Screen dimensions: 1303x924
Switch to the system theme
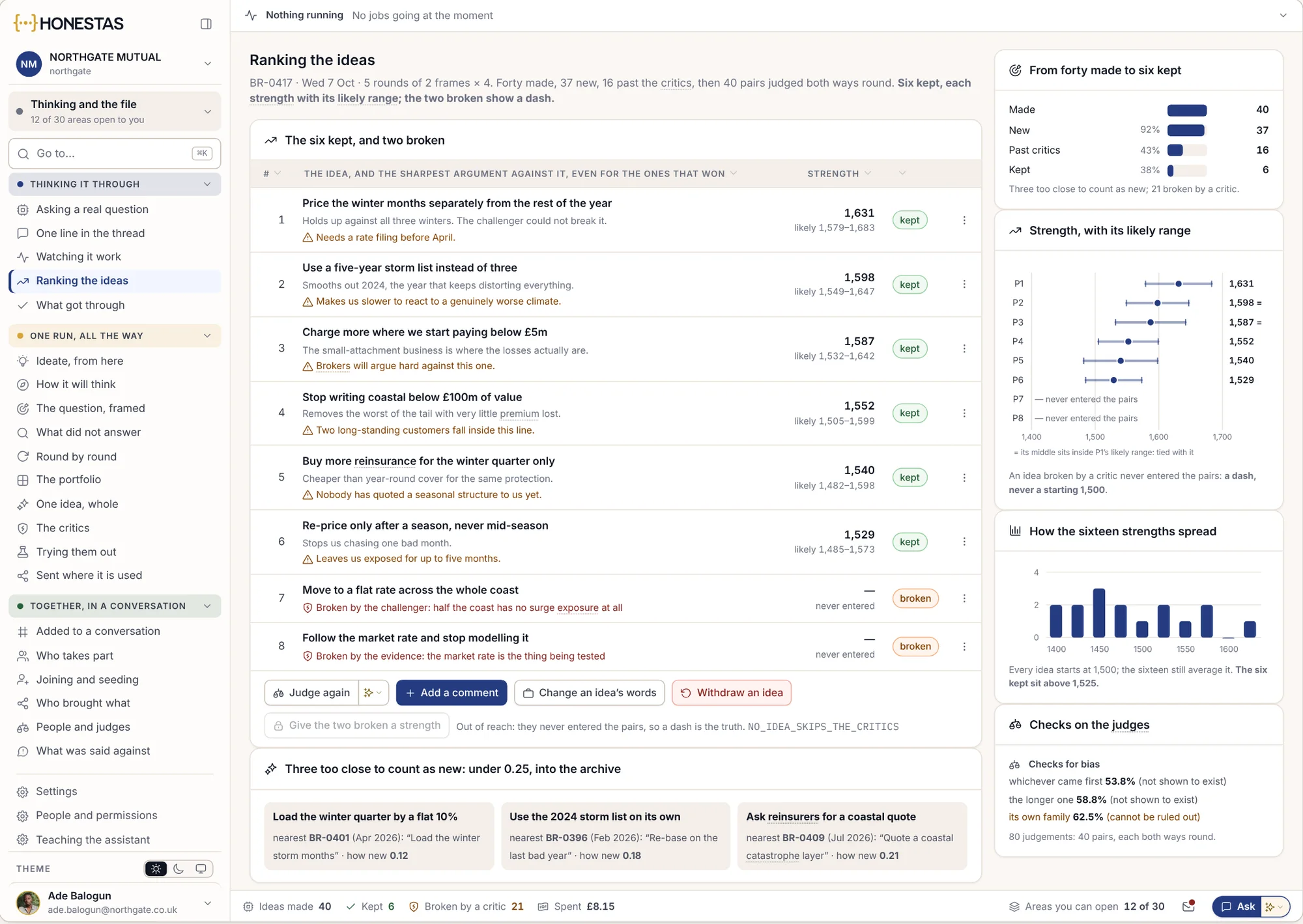pos(201,869)
